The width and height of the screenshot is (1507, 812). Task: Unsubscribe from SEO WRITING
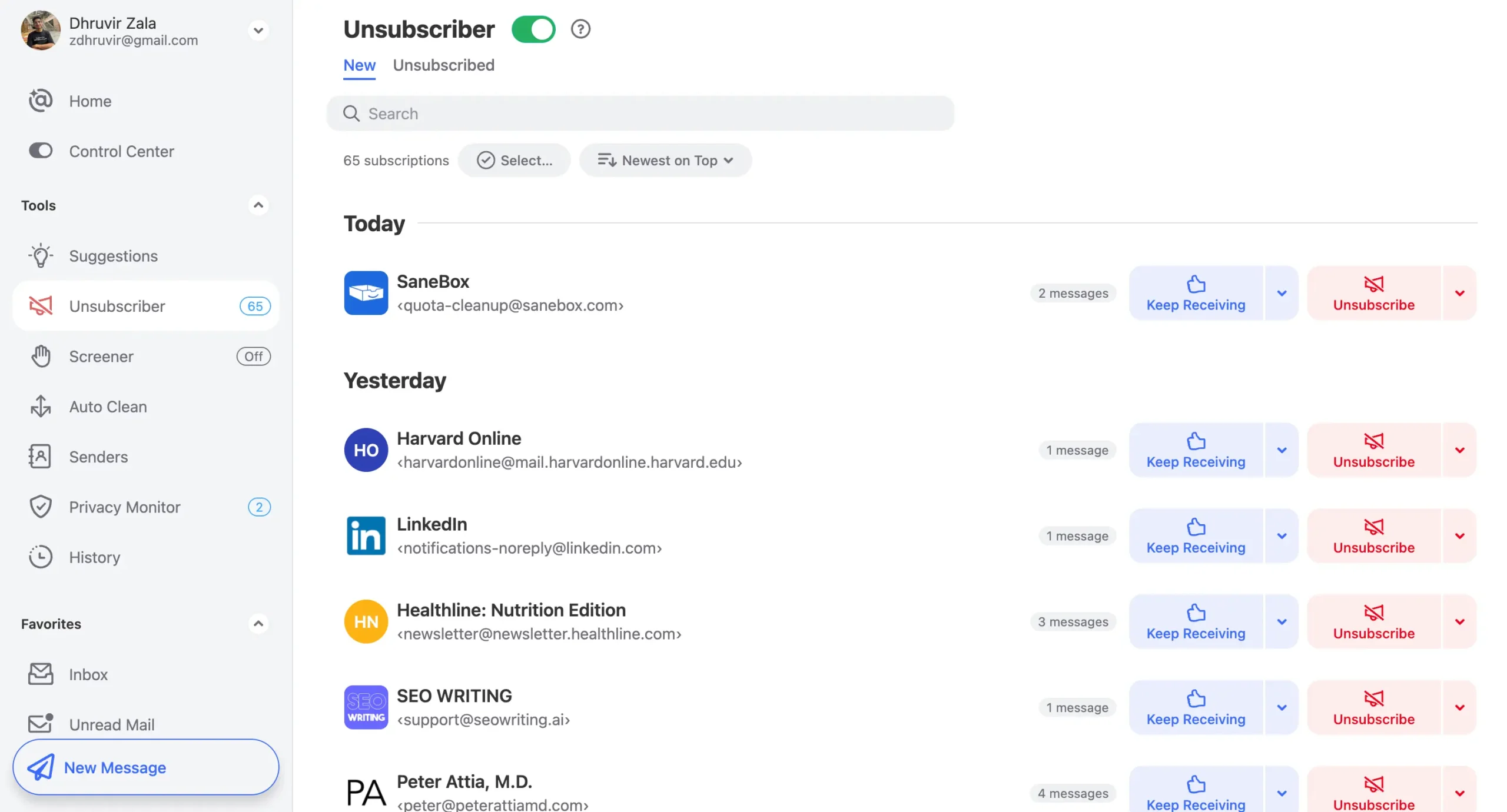(x=1374, y=707)
